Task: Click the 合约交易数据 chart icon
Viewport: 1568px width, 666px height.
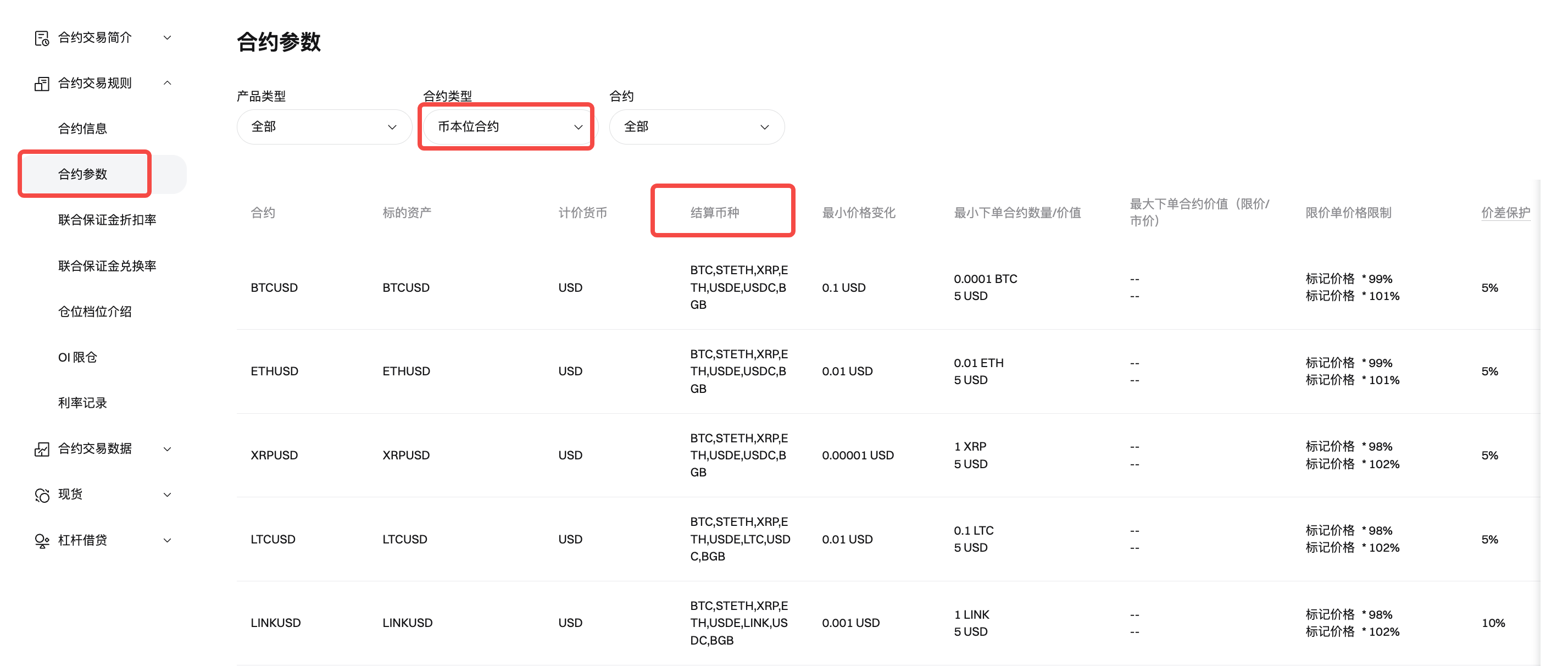Action: coord(41,449)
